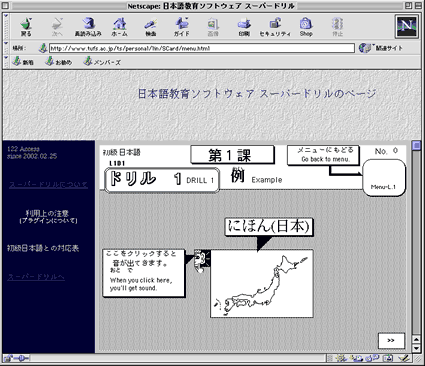Open the Members (メンバーズ) bookmark

pyautogui.click(x=102, y=62)
